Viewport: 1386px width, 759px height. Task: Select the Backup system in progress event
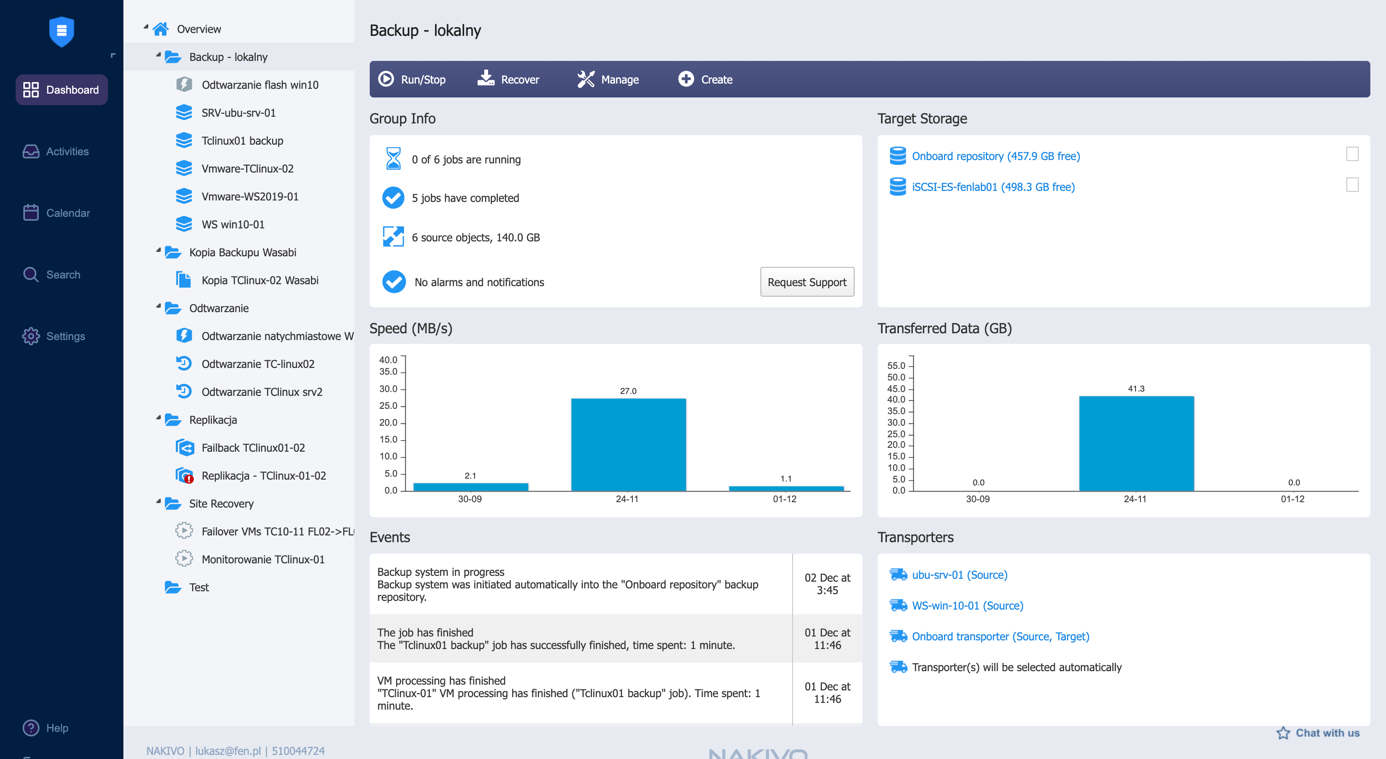(x=615, y=584)
